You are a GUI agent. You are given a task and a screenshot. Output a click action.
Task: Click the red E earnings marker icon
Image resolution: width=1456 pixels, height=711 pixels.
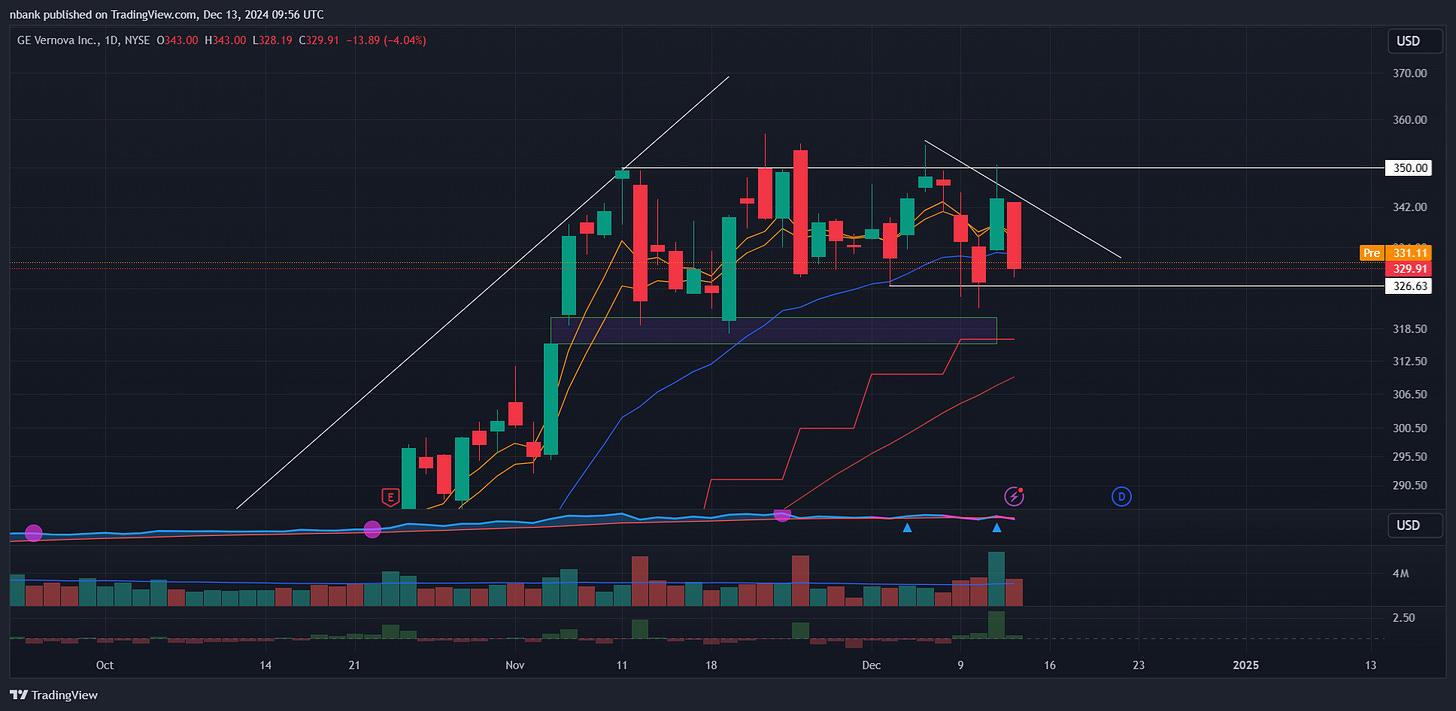coord(390,496)
